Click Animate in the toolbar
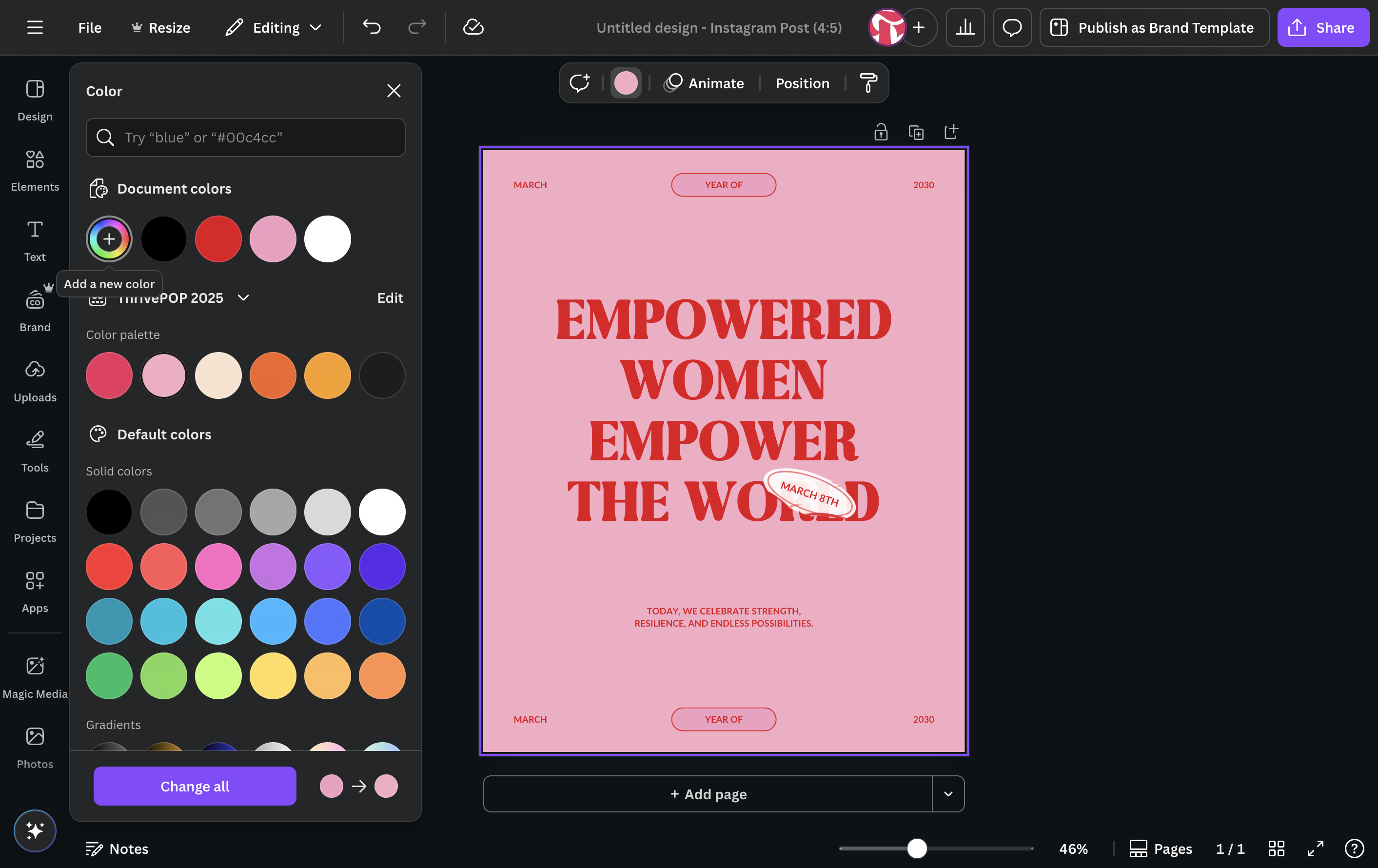Screen dimensions: 1378x868 coord(704,83)
